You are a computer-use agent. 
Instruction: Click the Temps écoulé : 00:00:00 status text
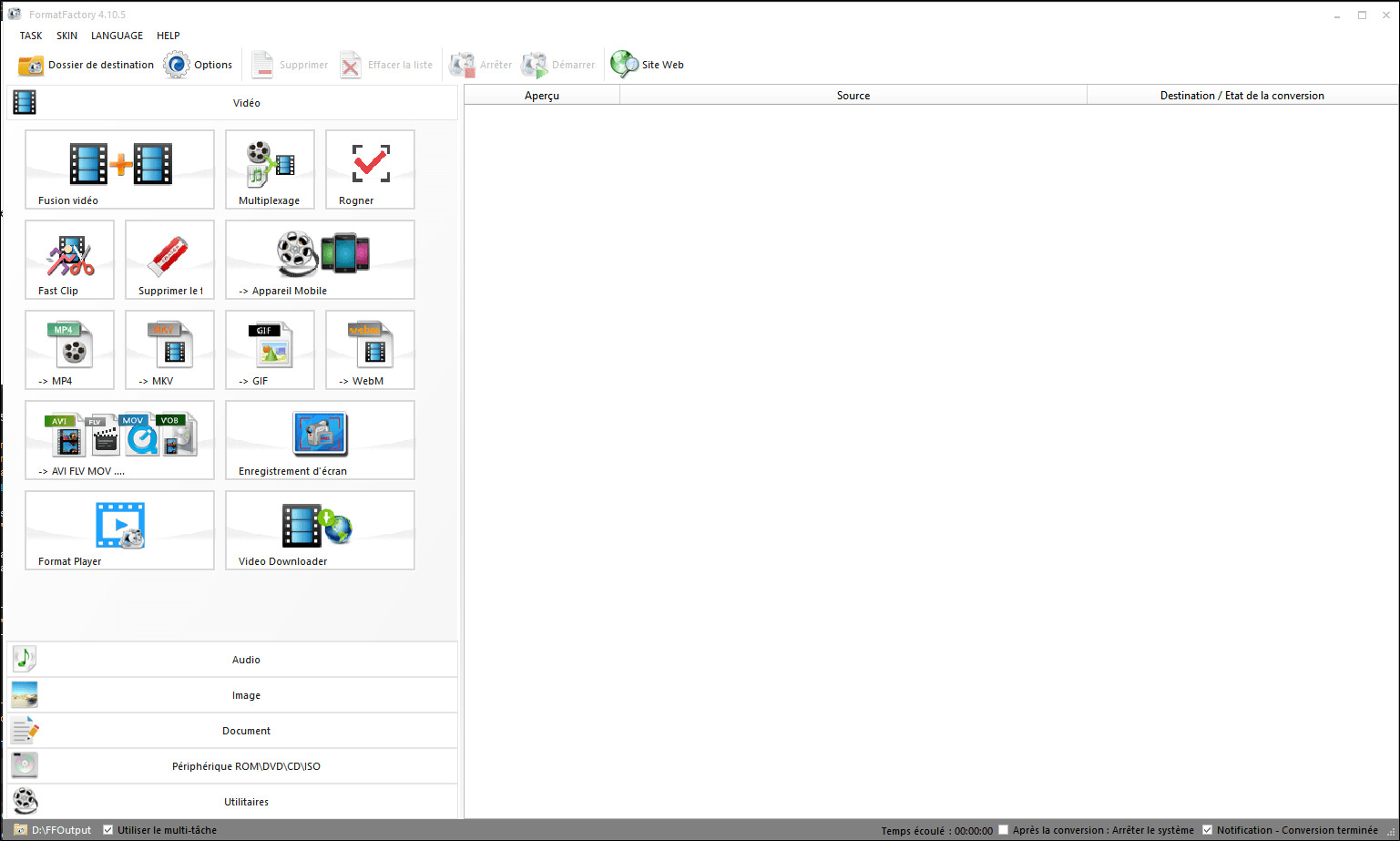pos(936,831)
